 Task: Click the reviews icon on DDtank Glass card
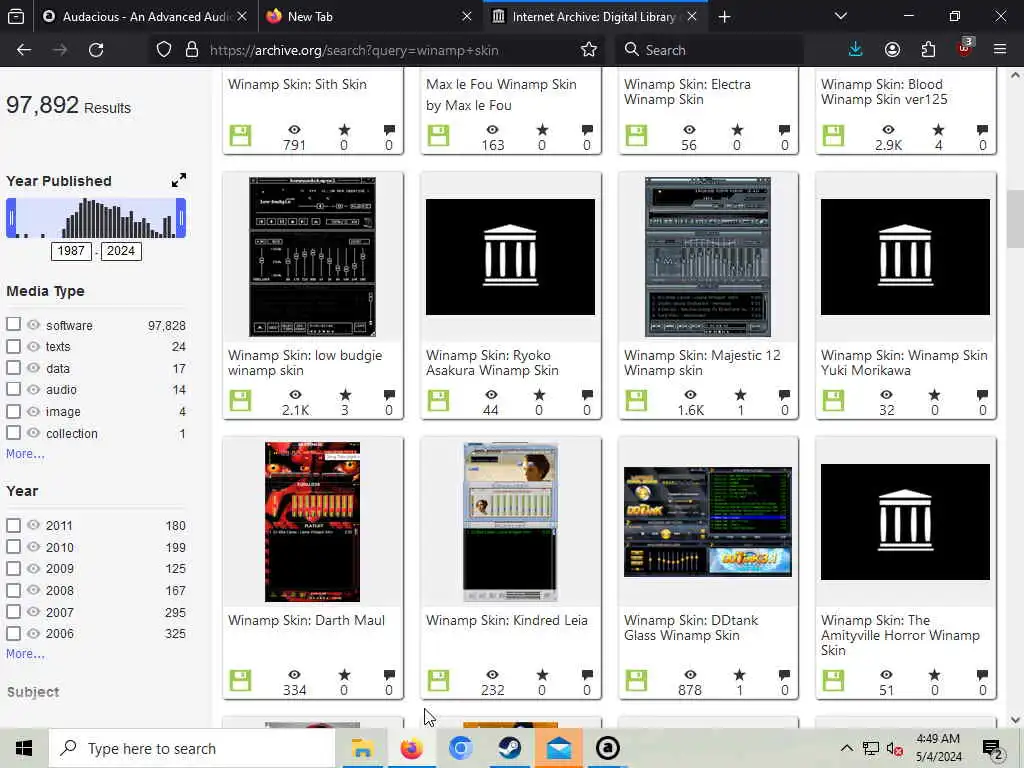784,675
